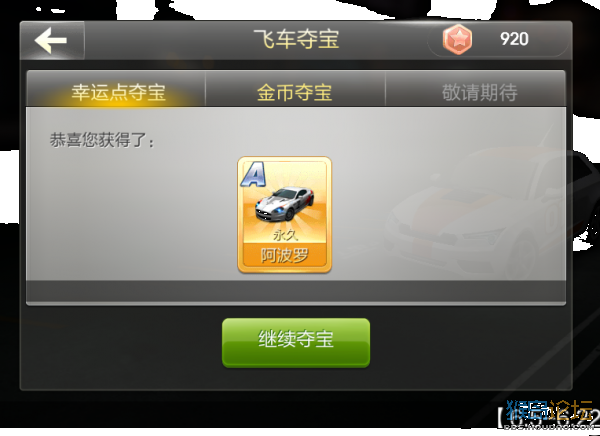
Task: Tap the 永久 duration label on card
Action: coord(285,235)
